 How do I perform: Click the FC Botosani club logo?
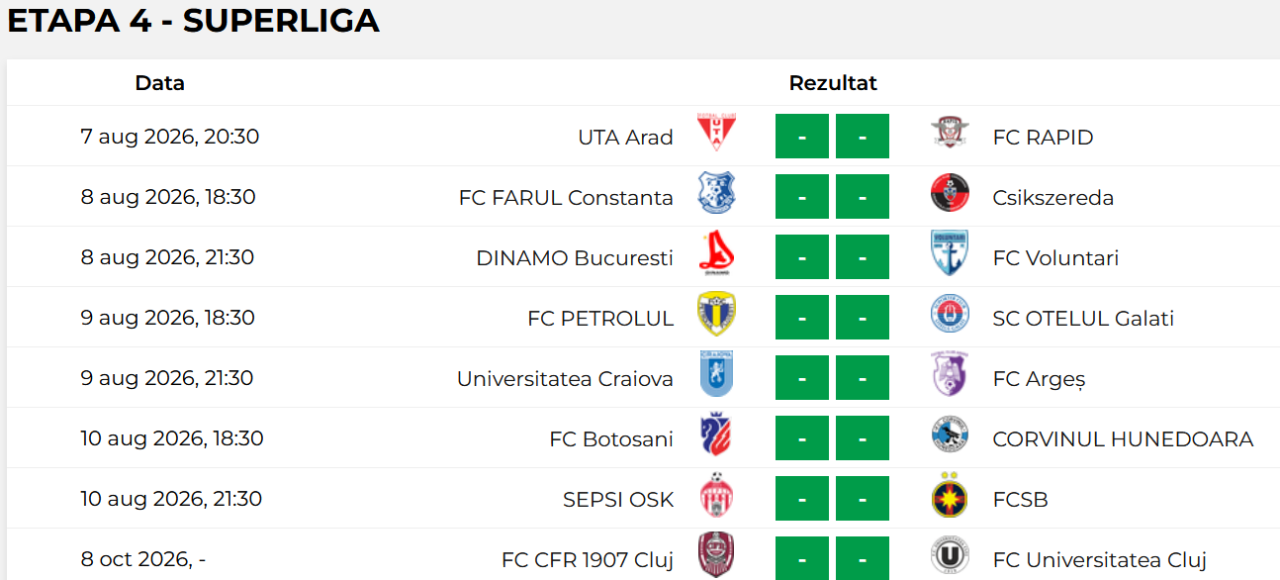(716, 434)
